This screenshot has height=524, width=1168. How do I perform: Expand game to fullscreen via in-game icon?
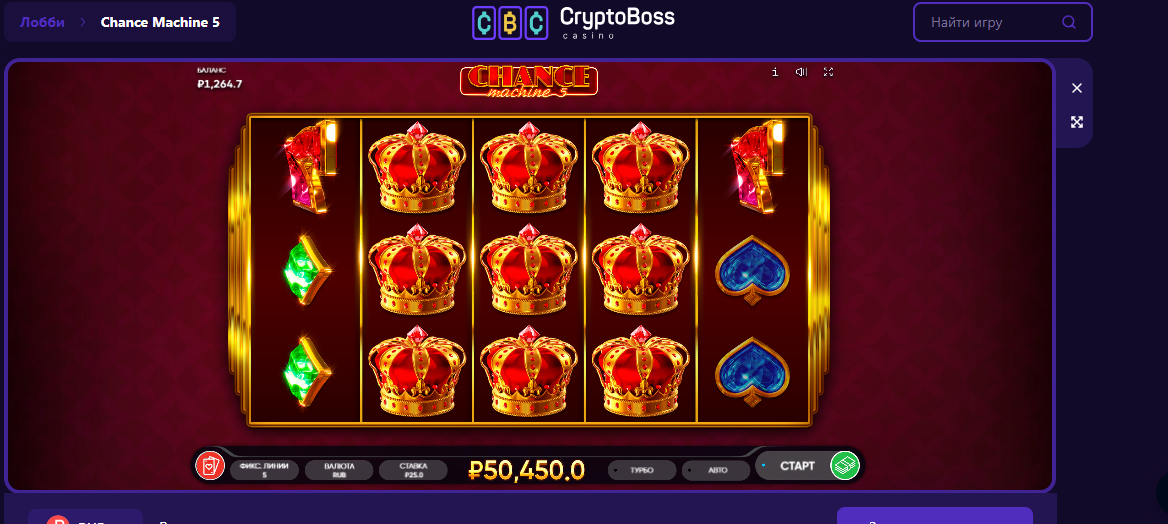point(828,72)
